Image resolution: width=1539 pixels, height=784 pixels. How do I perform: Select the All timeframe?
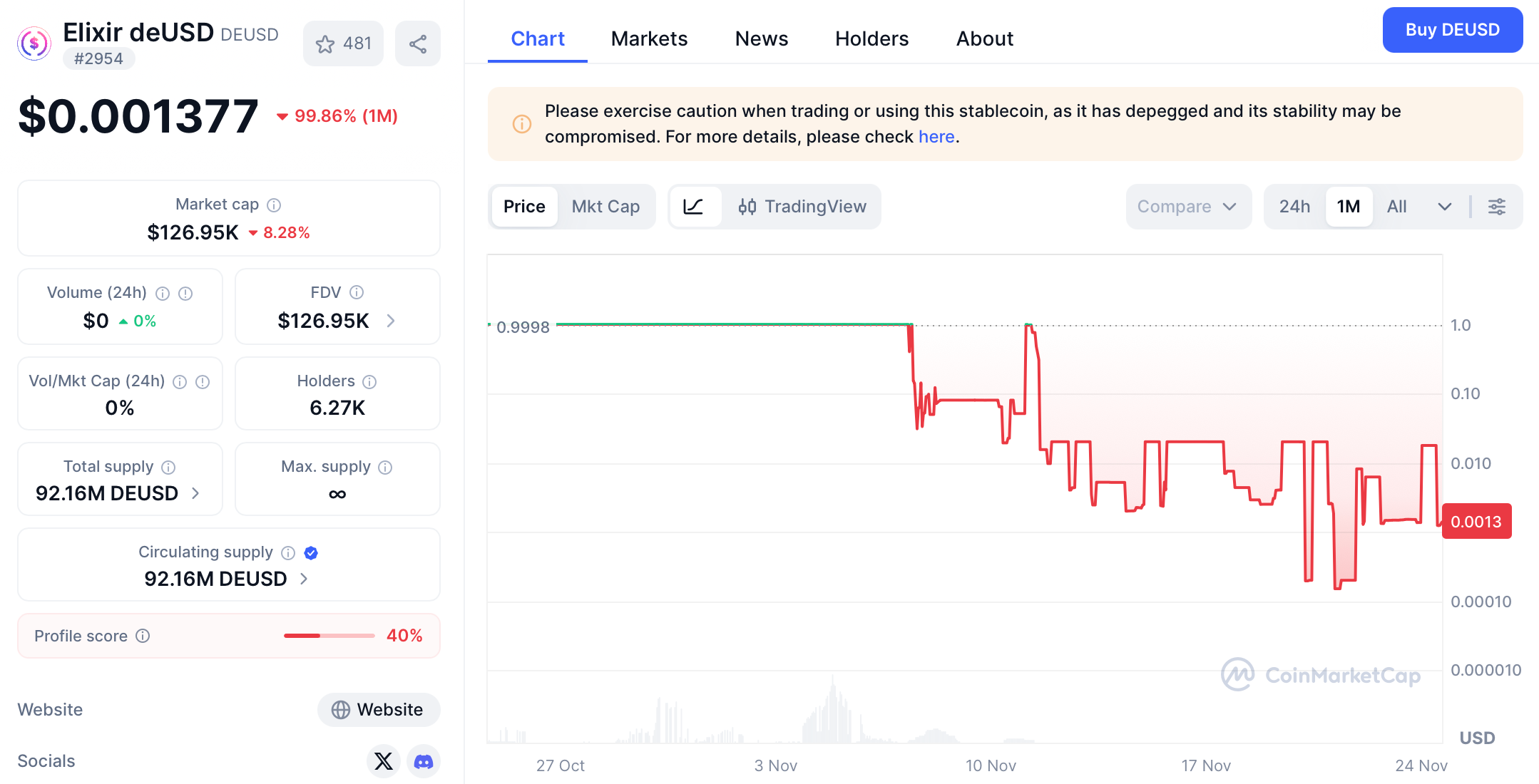point(1396,207)
